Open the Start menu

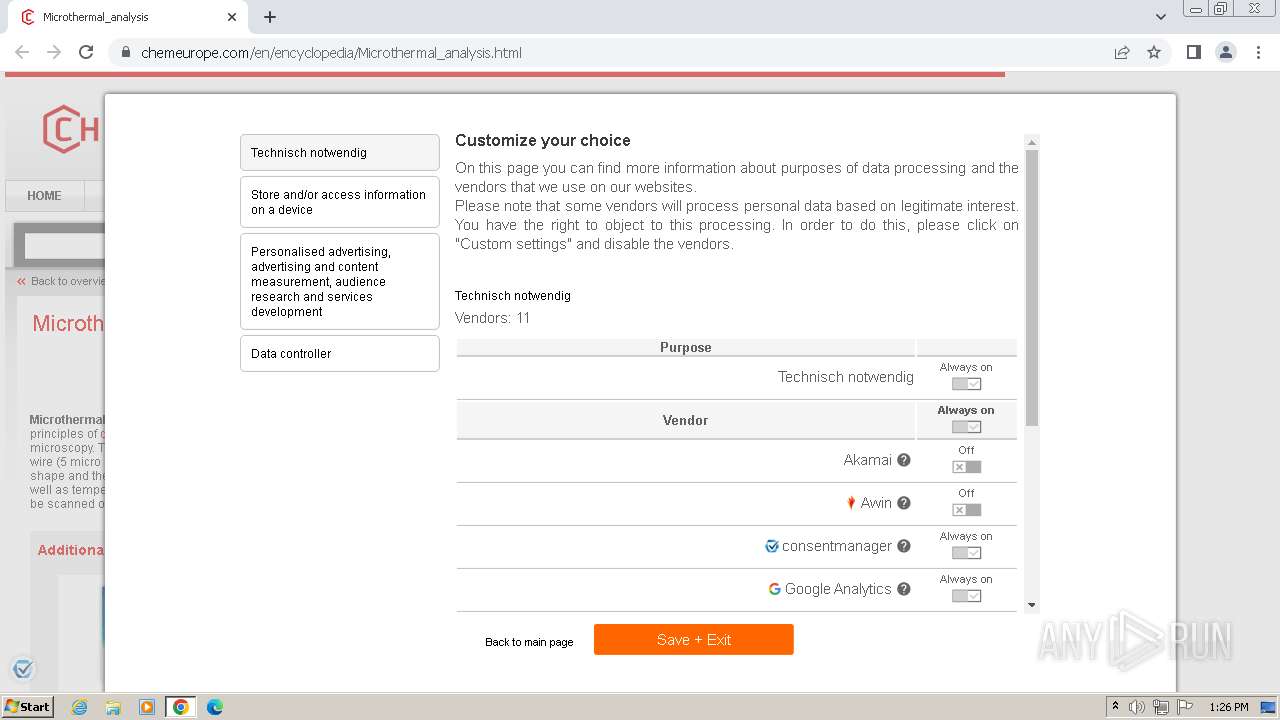click(27, 707)
